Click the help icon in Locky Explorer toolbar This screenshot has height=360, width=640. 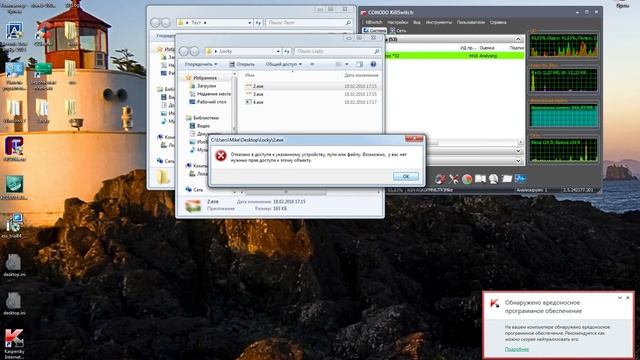(x=373, y=64)
